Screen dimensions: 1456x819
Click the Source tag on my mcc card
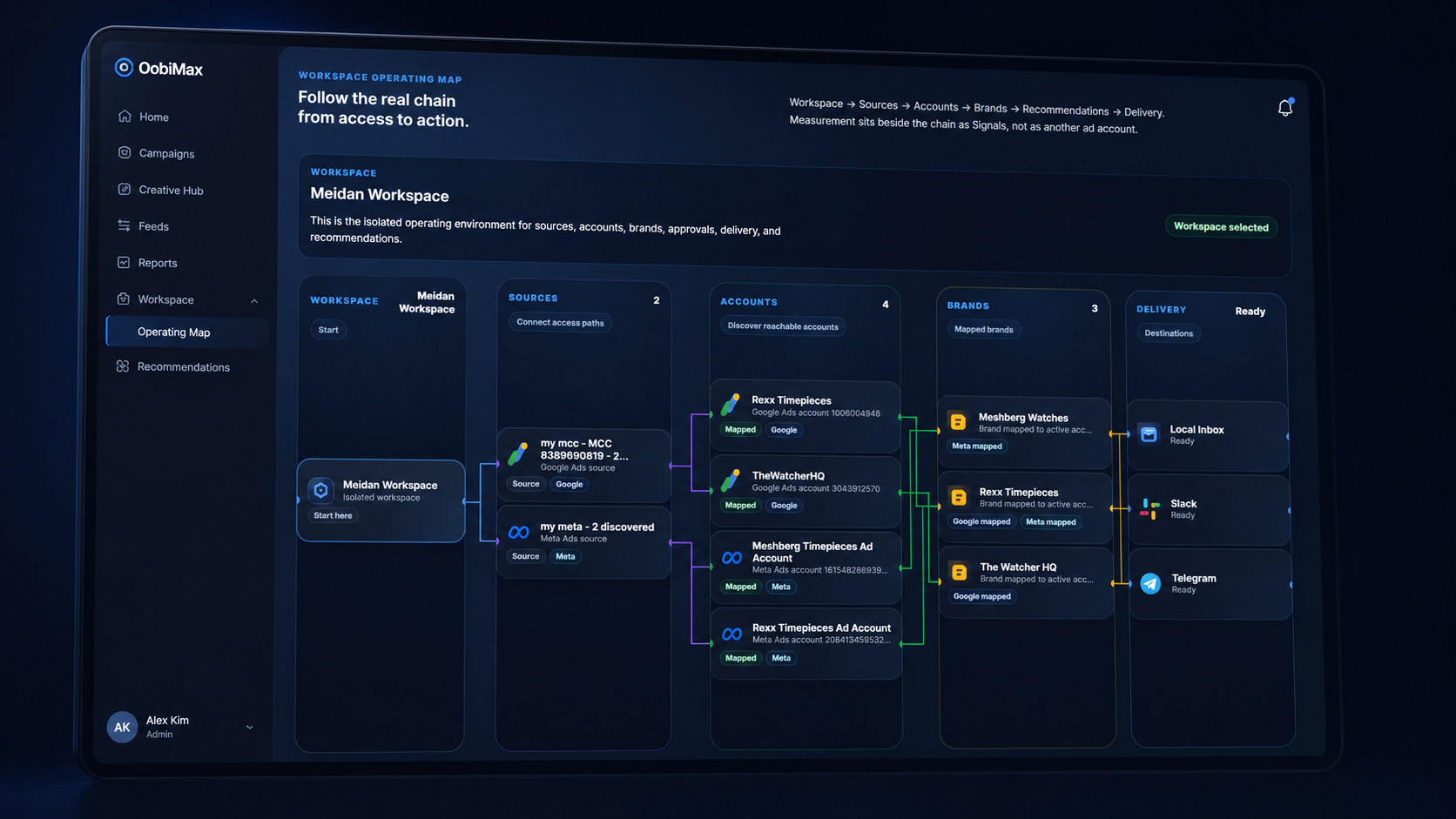pos(526,484)
